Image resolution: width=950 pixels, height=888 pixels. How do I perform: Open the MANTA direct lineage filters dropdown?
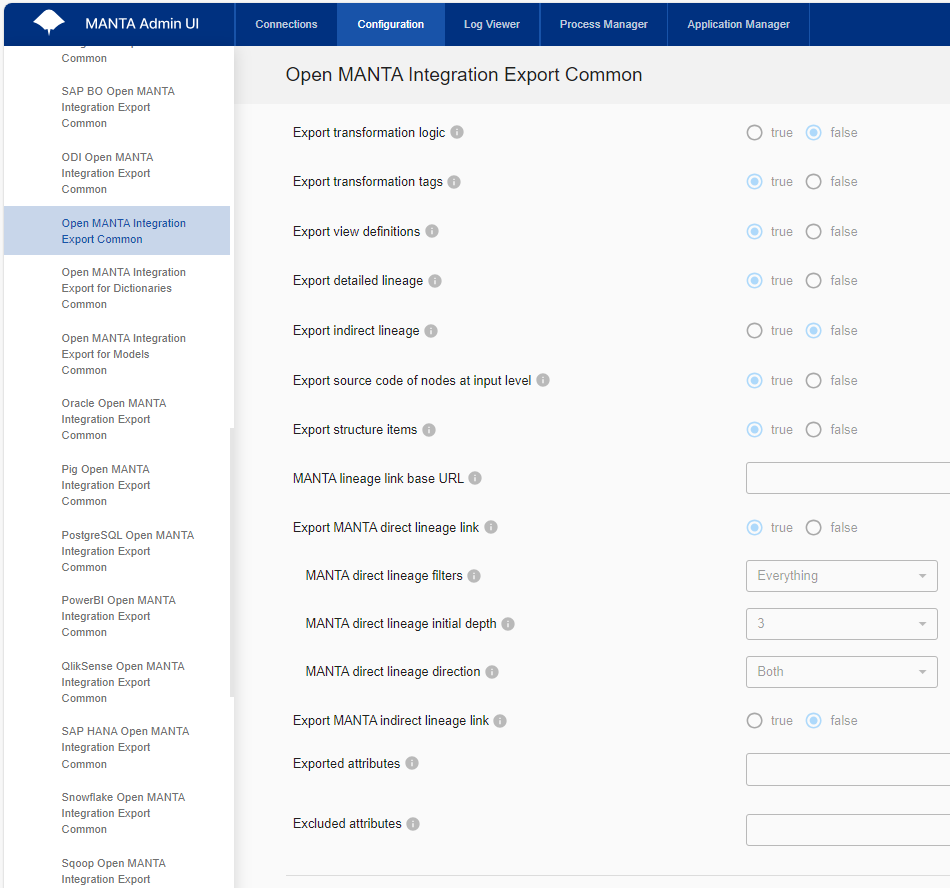tap(841, 576)
